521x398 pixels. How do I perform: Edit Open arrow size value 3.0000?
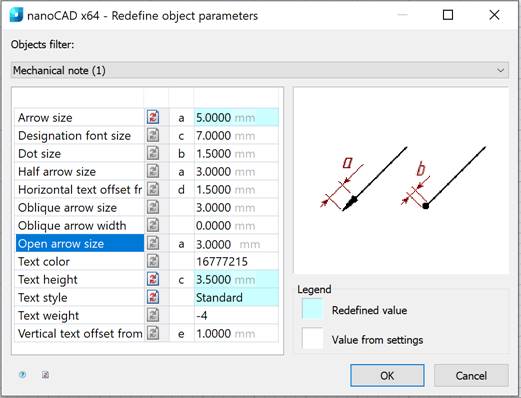click(x=236, y=244)
